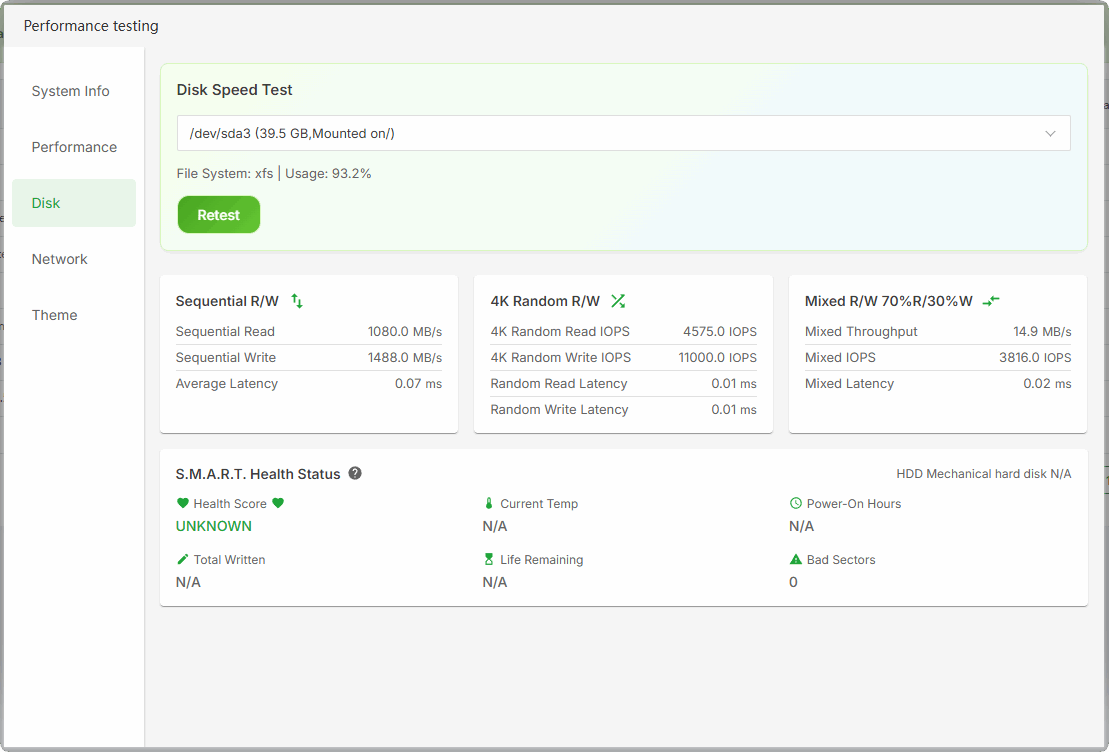
Task: Click the hourglass icon beside Life Remaining
Action: pos(489,560)
